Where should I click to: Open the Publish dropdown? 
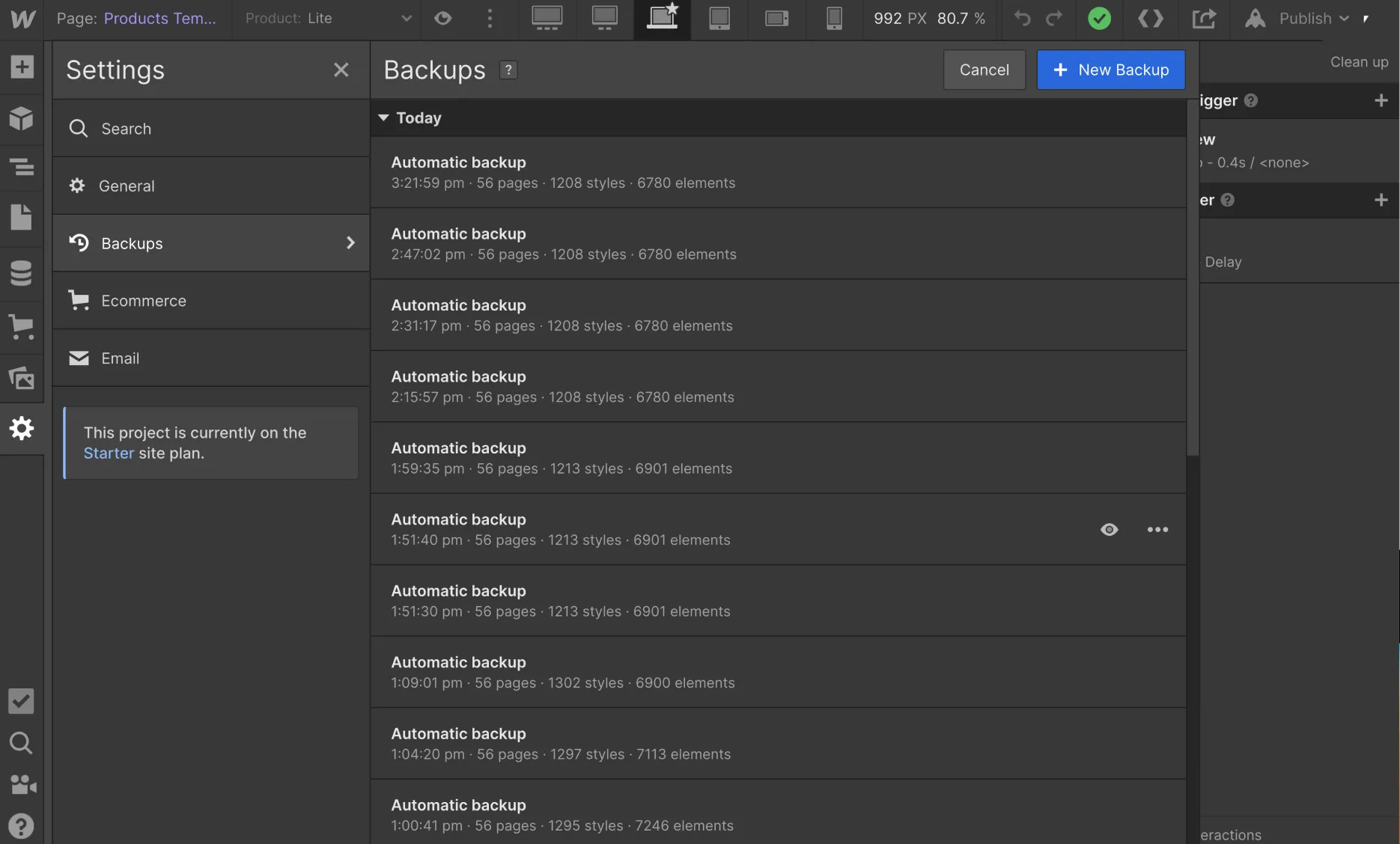click(x=1314, y=19)
